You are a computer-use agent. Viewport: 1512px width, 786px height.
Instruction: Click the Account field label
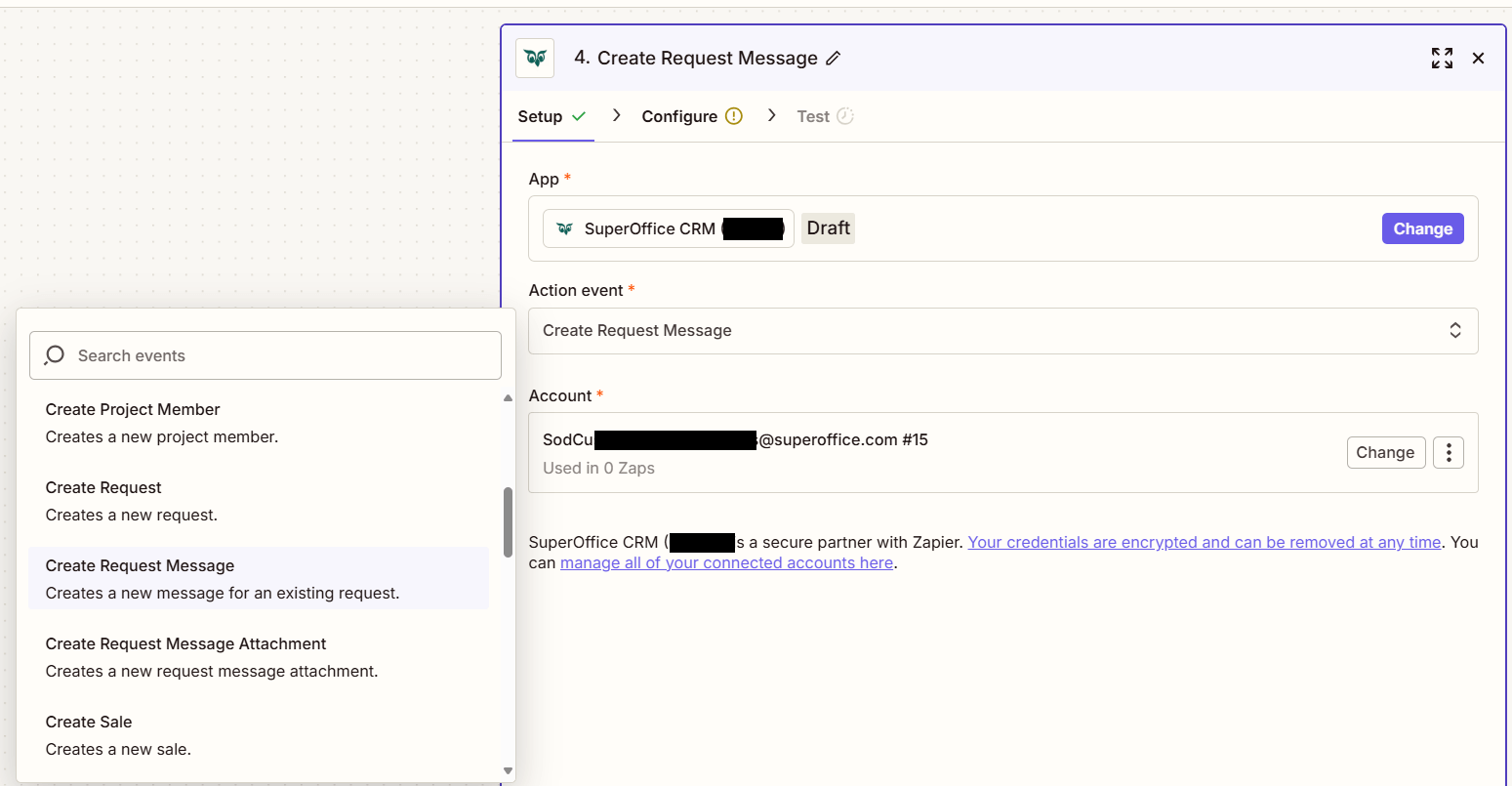tap(560, 395)
